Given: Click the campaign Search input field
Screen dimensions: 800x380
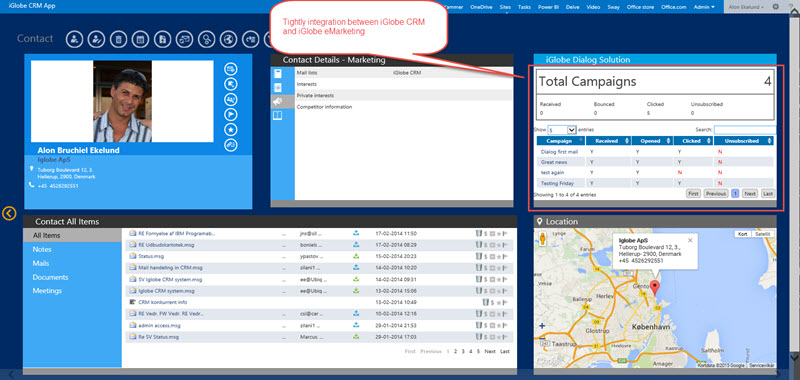Looking at the screenshot, I should (744, 130).
